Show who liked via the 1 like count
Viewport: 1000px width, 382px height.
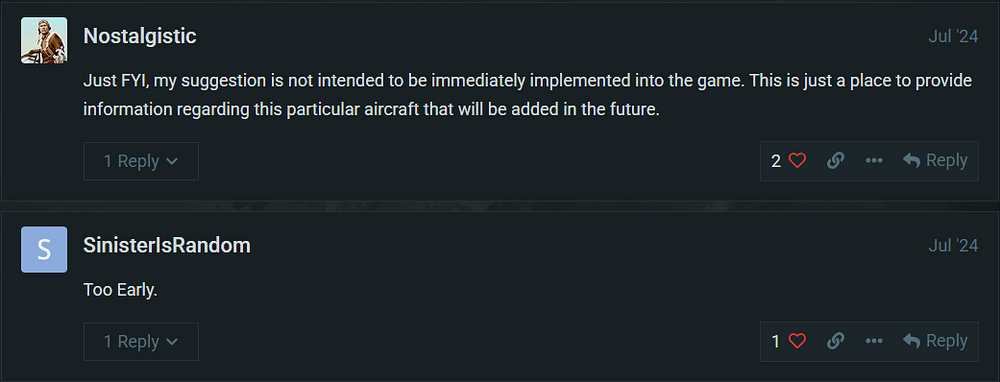tap(776, 342)
